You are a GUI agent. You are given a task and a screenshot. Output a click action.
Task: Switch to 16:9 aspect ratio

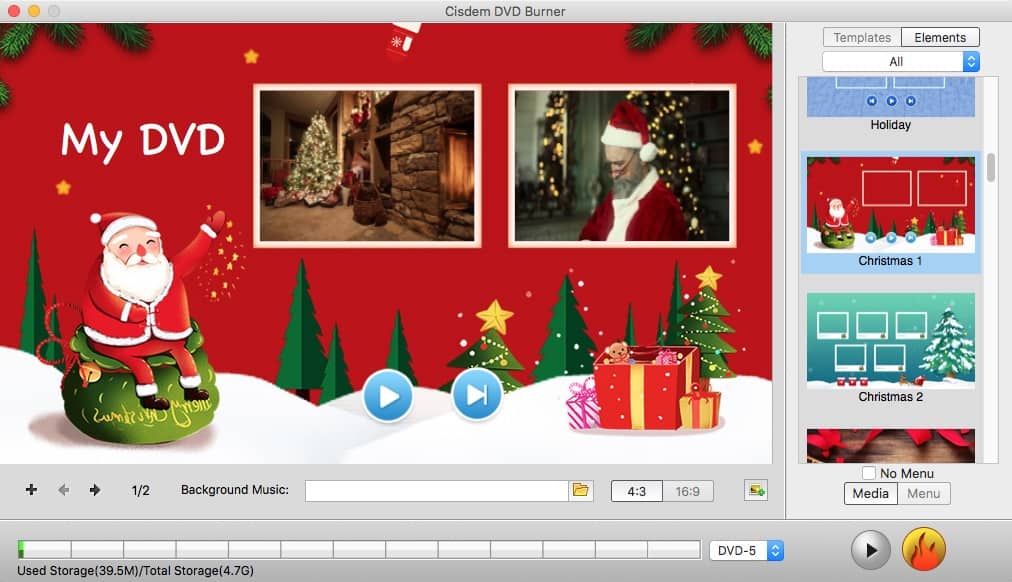tap(688, 491)
